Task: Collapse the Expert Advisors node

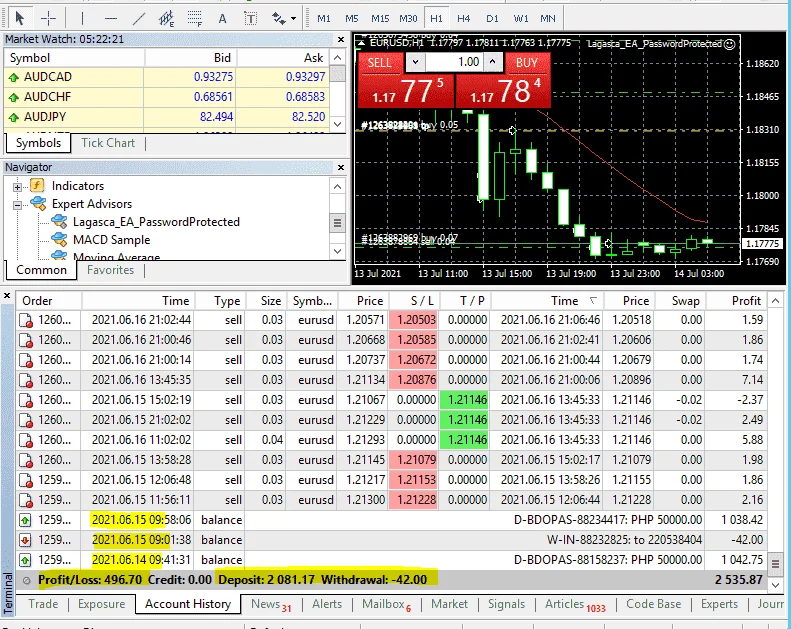Action: pyautogui.click(x=17, y=205)
